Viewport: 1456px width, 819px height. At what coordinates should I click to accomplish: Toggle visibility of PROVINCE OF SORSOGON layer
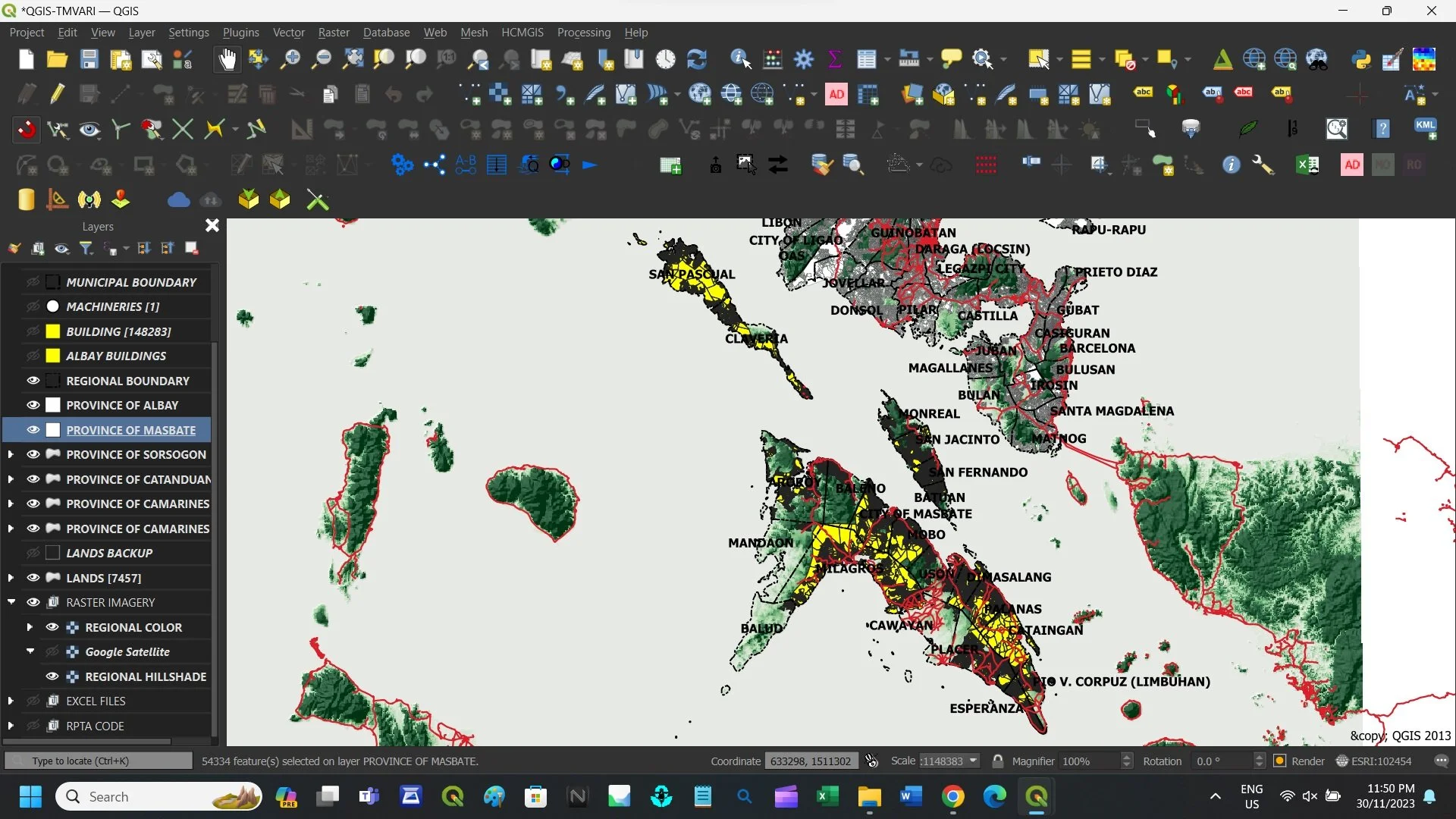pyautogui.click(x=32, y=453)
